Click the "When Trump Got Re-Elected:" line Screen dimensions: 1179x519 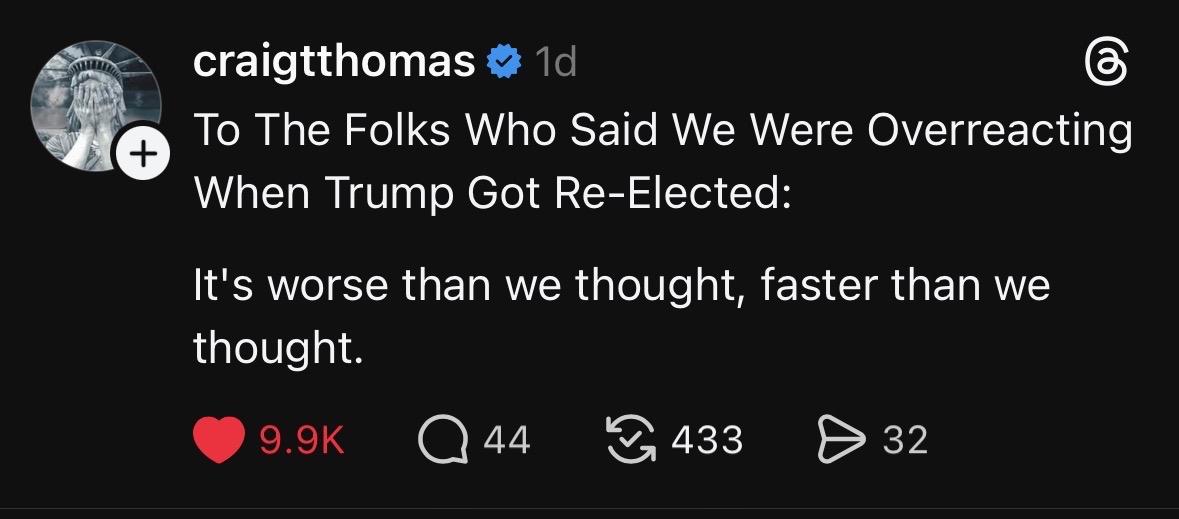[492, 190]
